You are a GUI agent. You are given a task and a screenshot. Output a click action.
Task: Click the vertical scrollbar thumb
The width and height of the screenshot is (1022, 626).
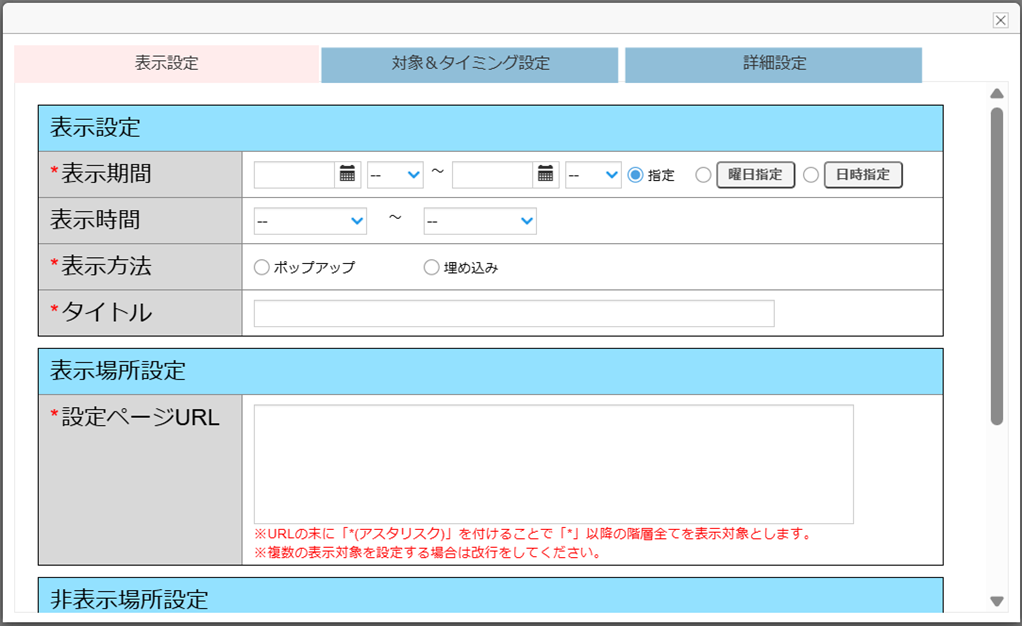coord(996,265)
